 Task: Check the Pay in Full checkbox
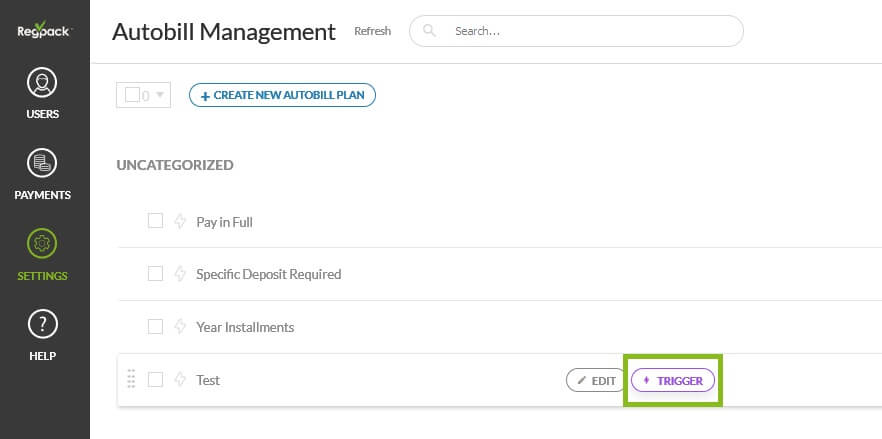[x=155, y=221]
